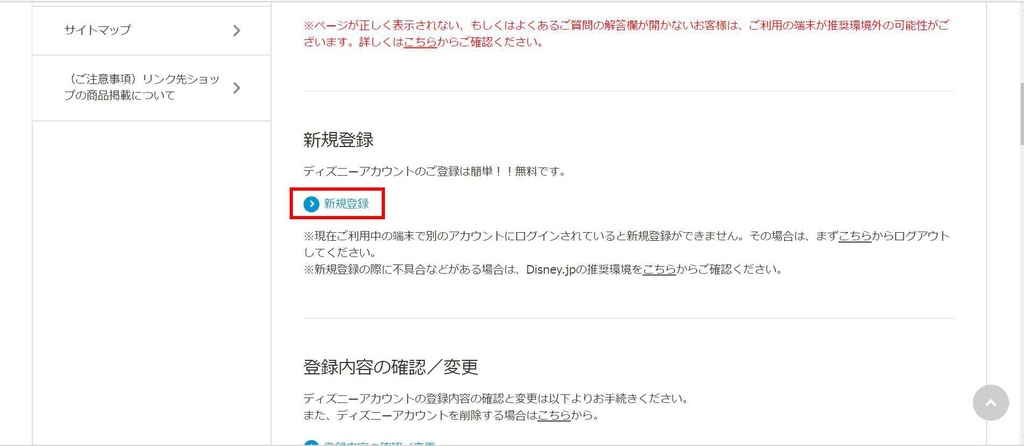Image resolution: width=1024 pixels, height=446 pixels.
Task: Expand the サイトマップ chevron arrow
Action: coord(236,30)
